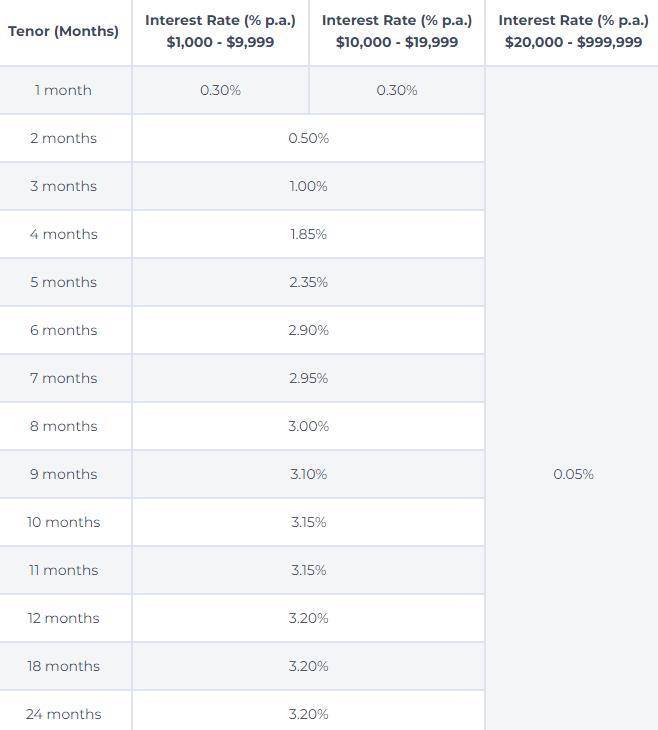The width and height of the screenshot is (658, 730).
Task: Click the 5 months row label
Action: pos(63,282)
